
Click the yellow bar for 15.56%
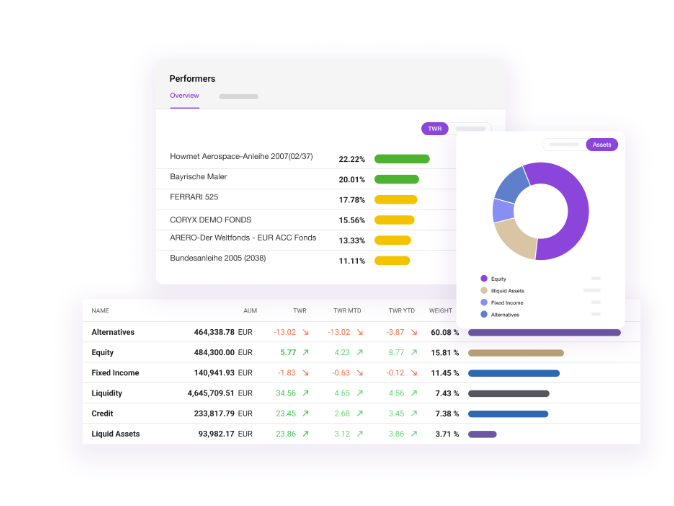point(394,220)
